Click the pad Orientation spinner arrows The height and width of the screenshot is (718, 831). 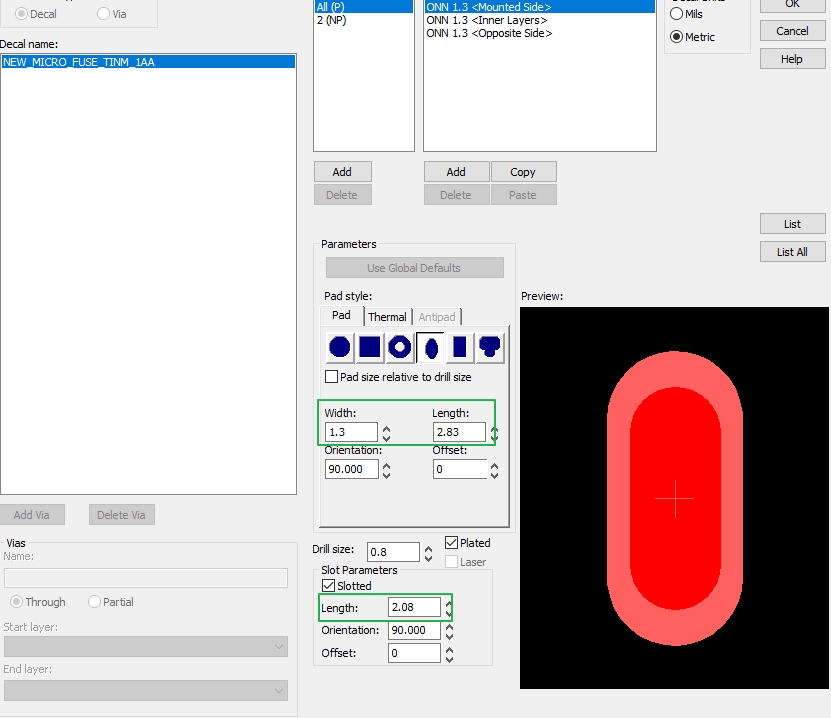[386, 469]
